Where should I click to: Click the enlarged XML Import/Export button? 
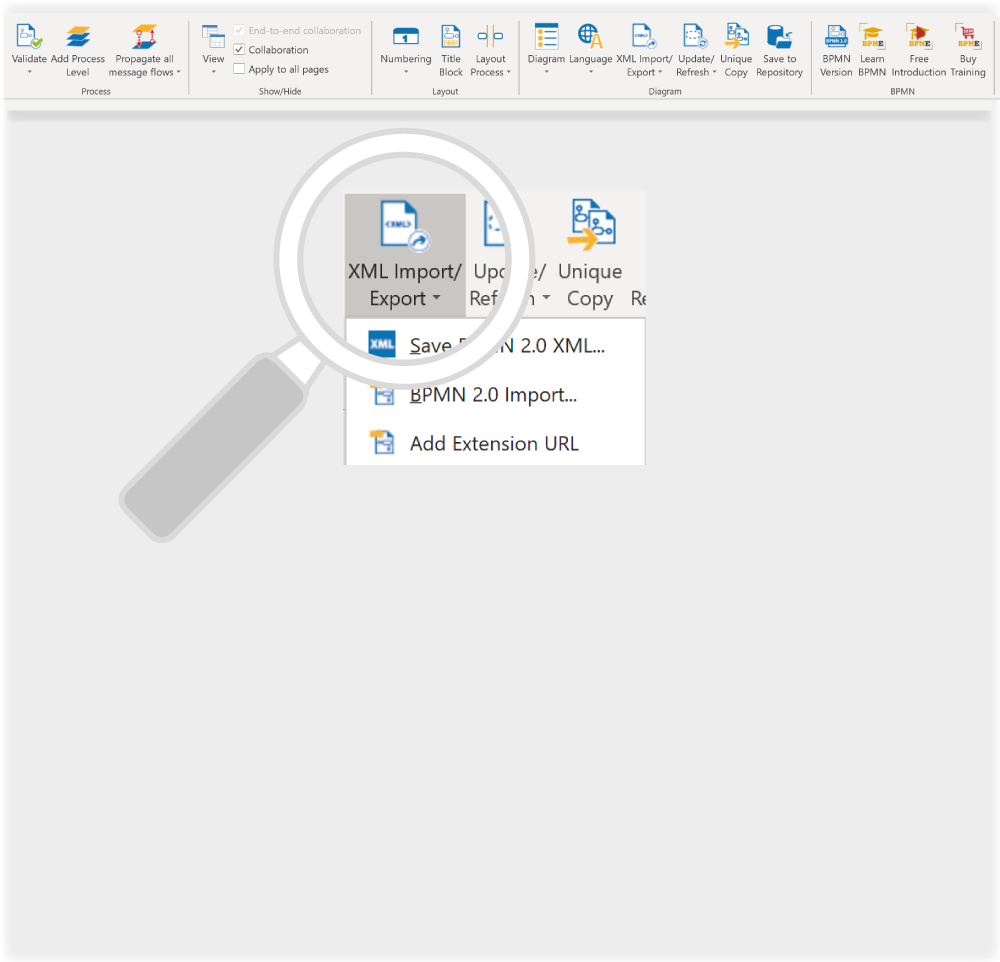tap(405, 255)
